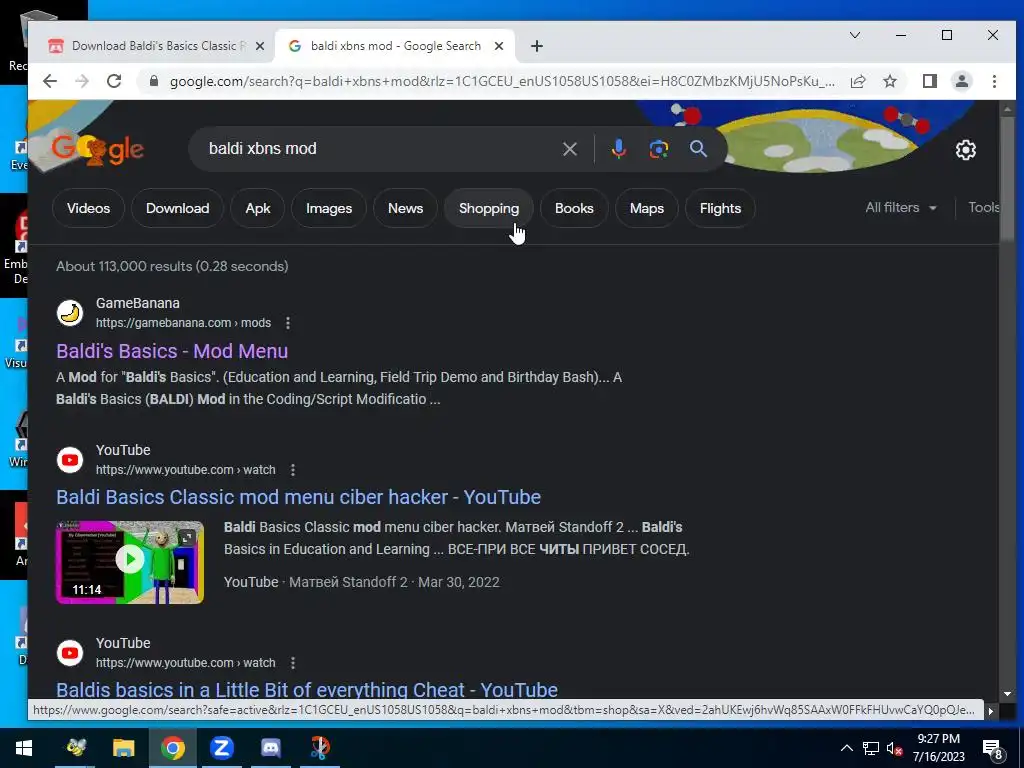
Task: Select the baldi xbns mod Google Search tab
Action: (x=394, y=46)
